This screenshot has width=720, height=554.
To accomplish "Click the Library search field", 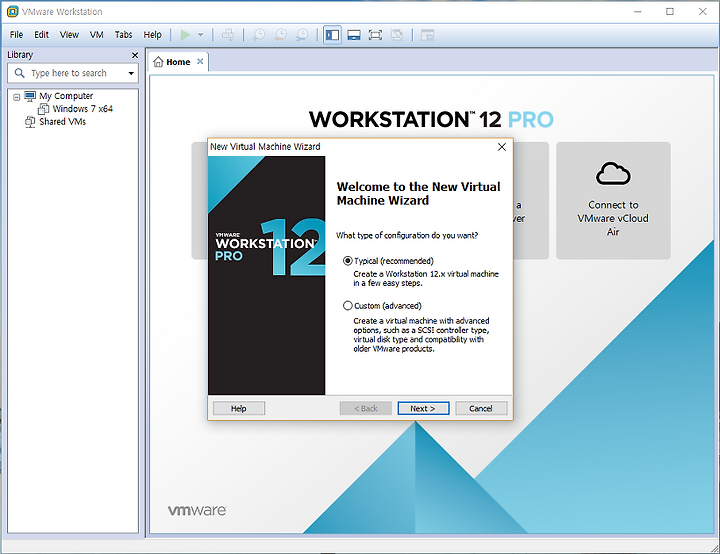I will (73, 73).
